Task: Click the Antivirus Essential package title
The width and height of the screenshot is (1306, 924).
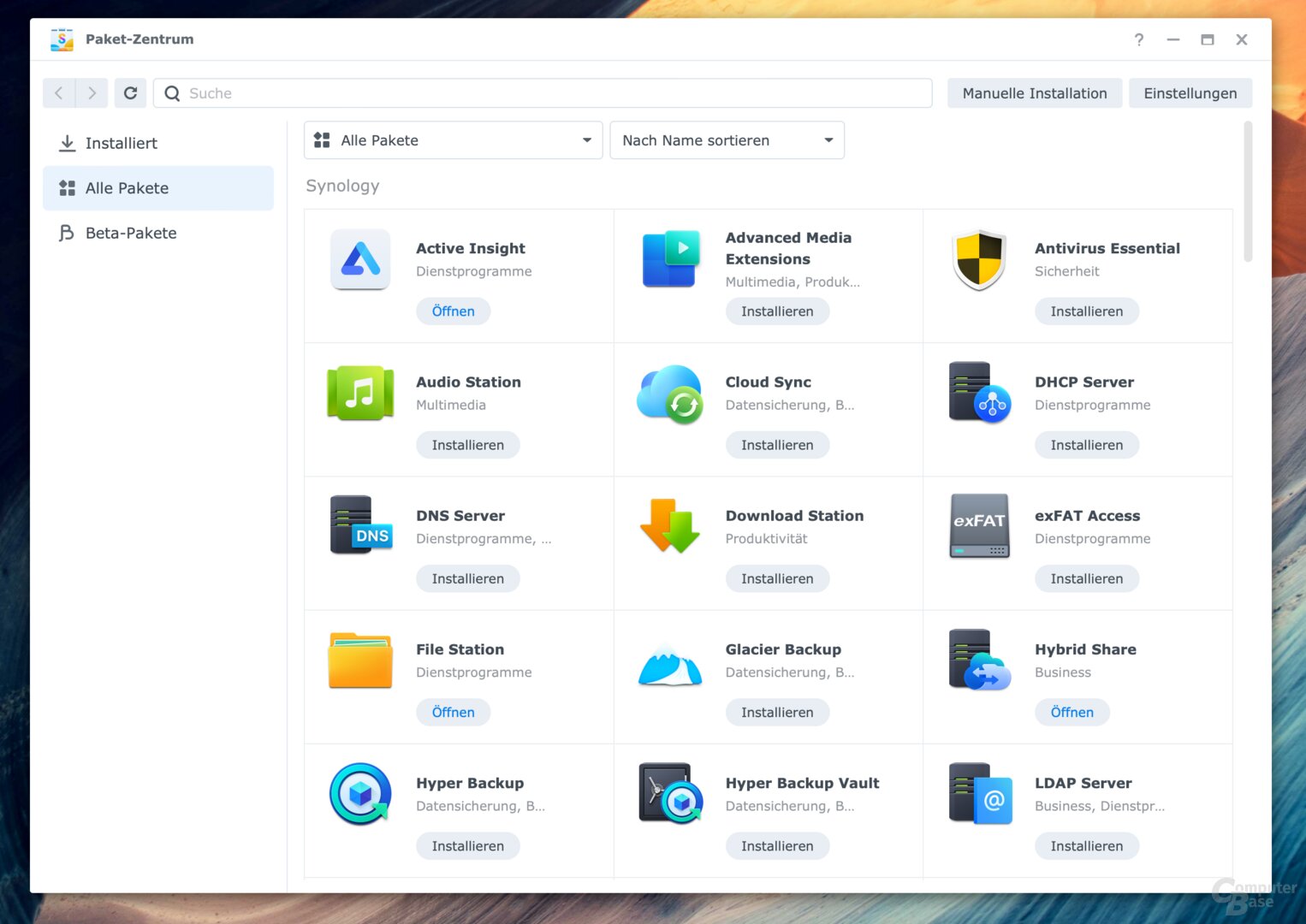Action: pos(1107,248)
